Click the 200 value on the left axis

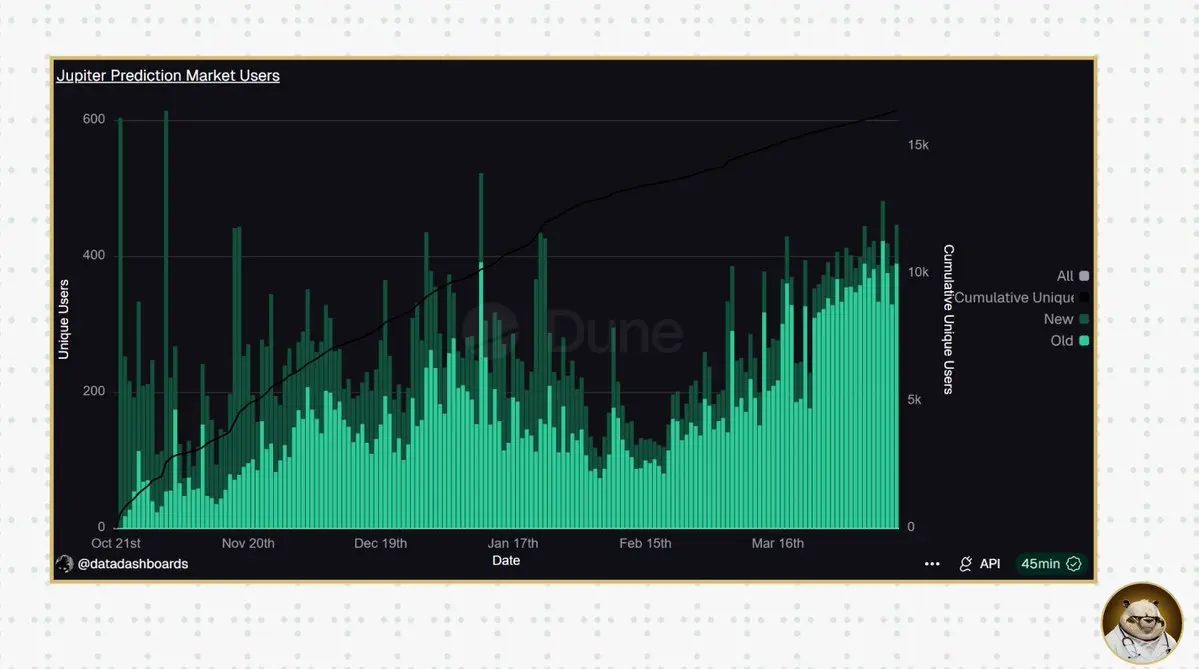pyautogui.click(x=94, y=391)
